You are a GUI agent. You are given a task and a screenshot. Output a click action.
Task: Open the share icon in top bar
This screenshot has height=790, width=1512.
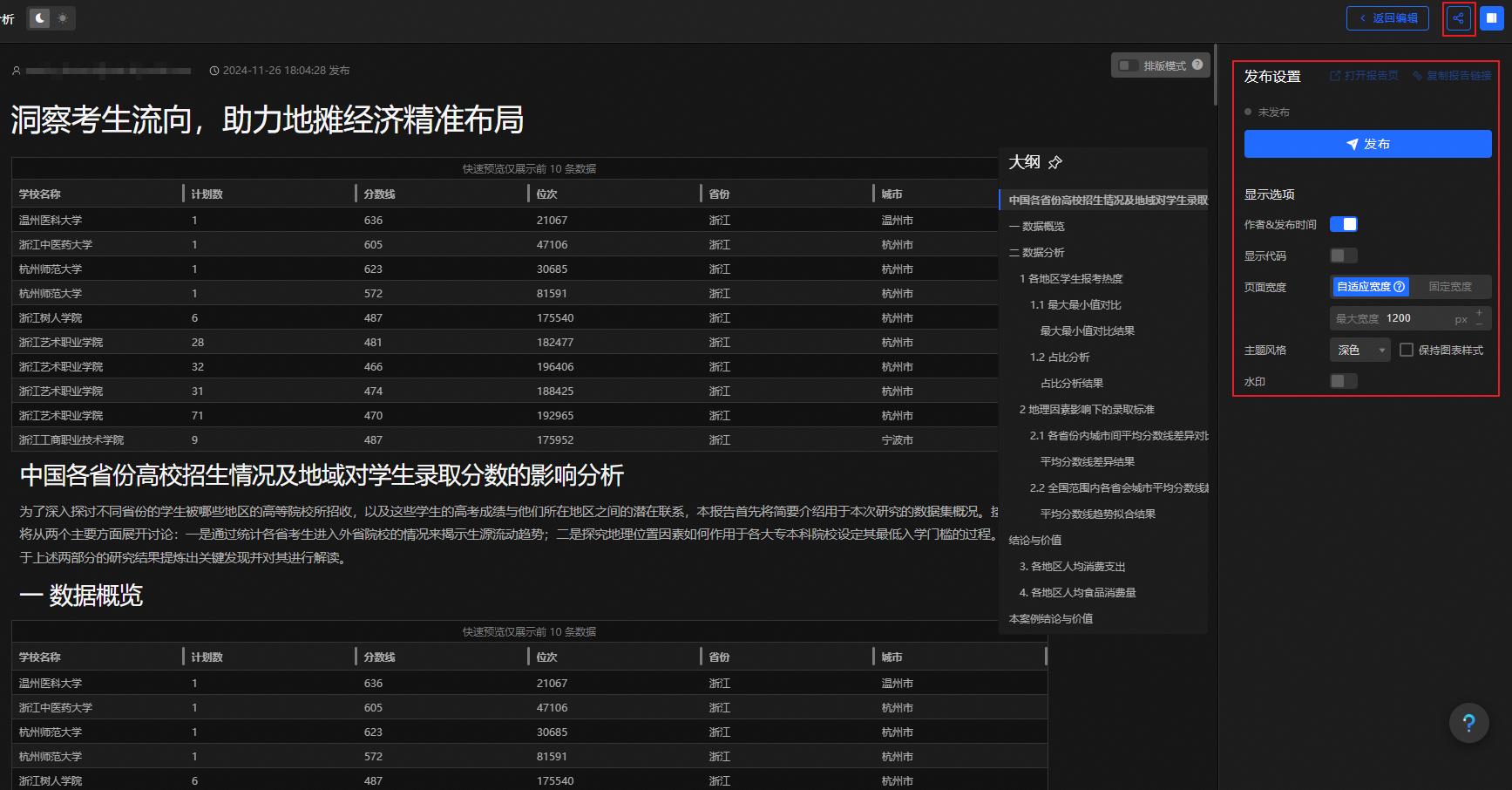tap(1458, 18)
